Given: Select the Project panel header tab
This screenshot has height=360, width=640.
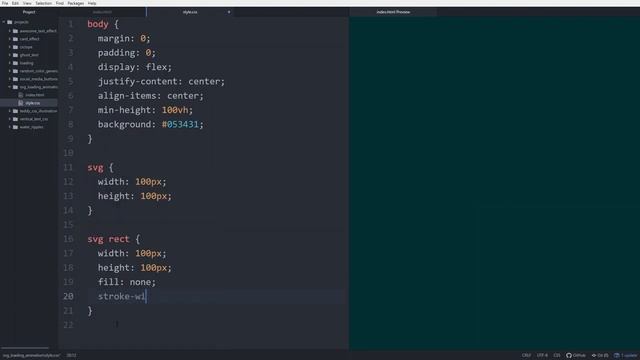Looking at the screenshot, I should pyautogui.click(x=29, y=12).
